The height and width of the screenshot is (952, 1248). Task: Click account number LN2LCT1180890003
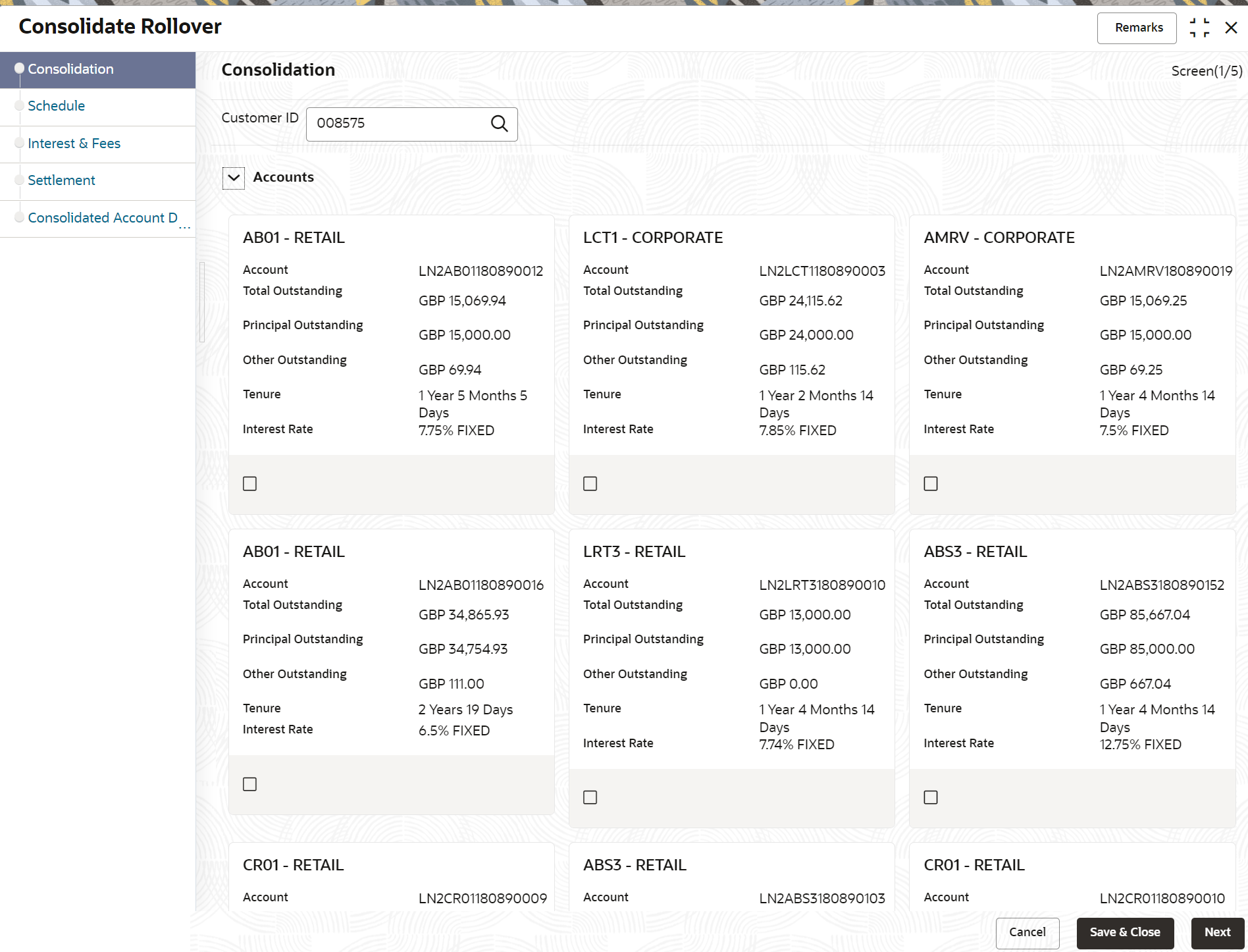point(822,271)
